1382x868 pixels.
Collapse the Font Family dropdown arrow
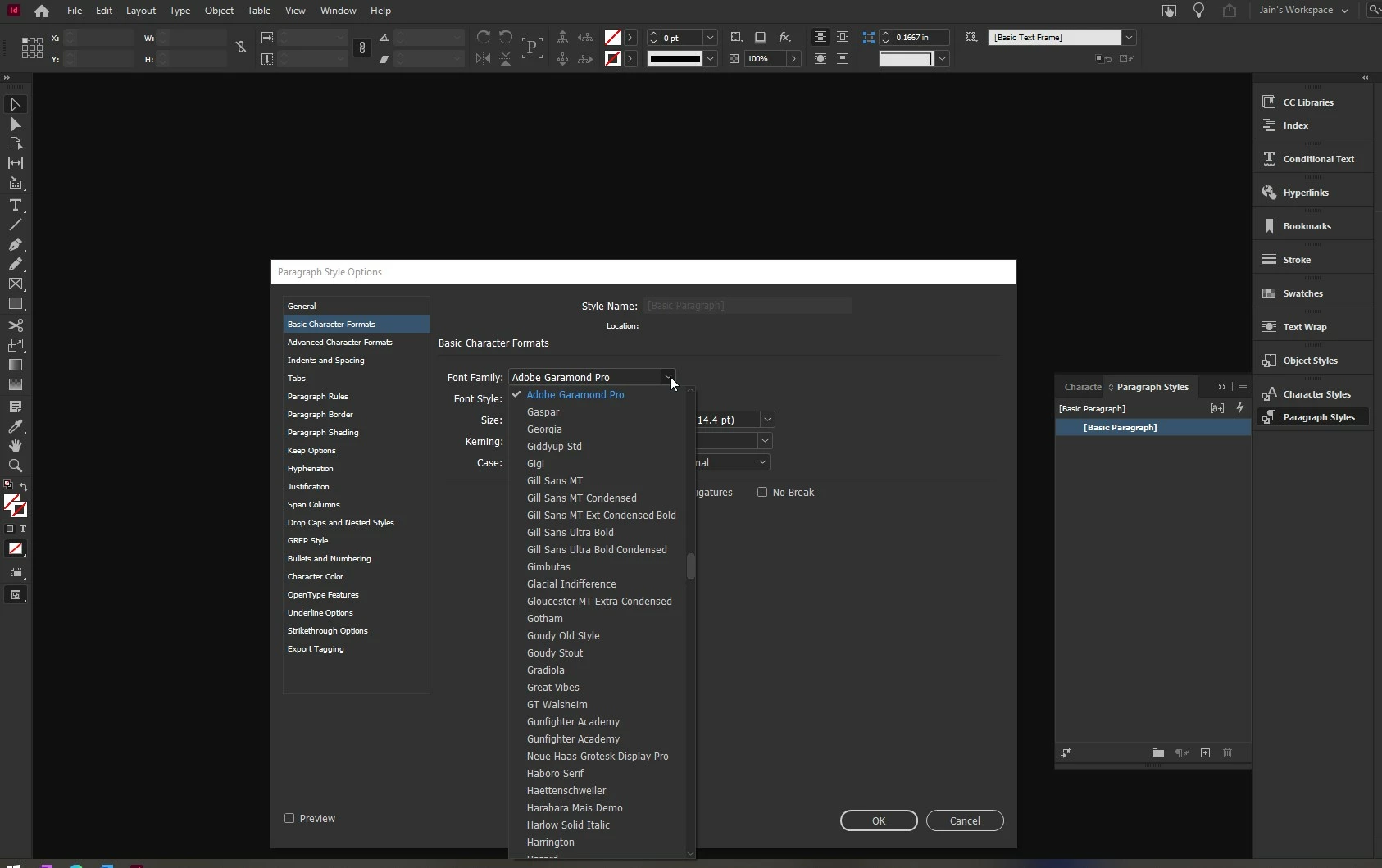(669, 378)
